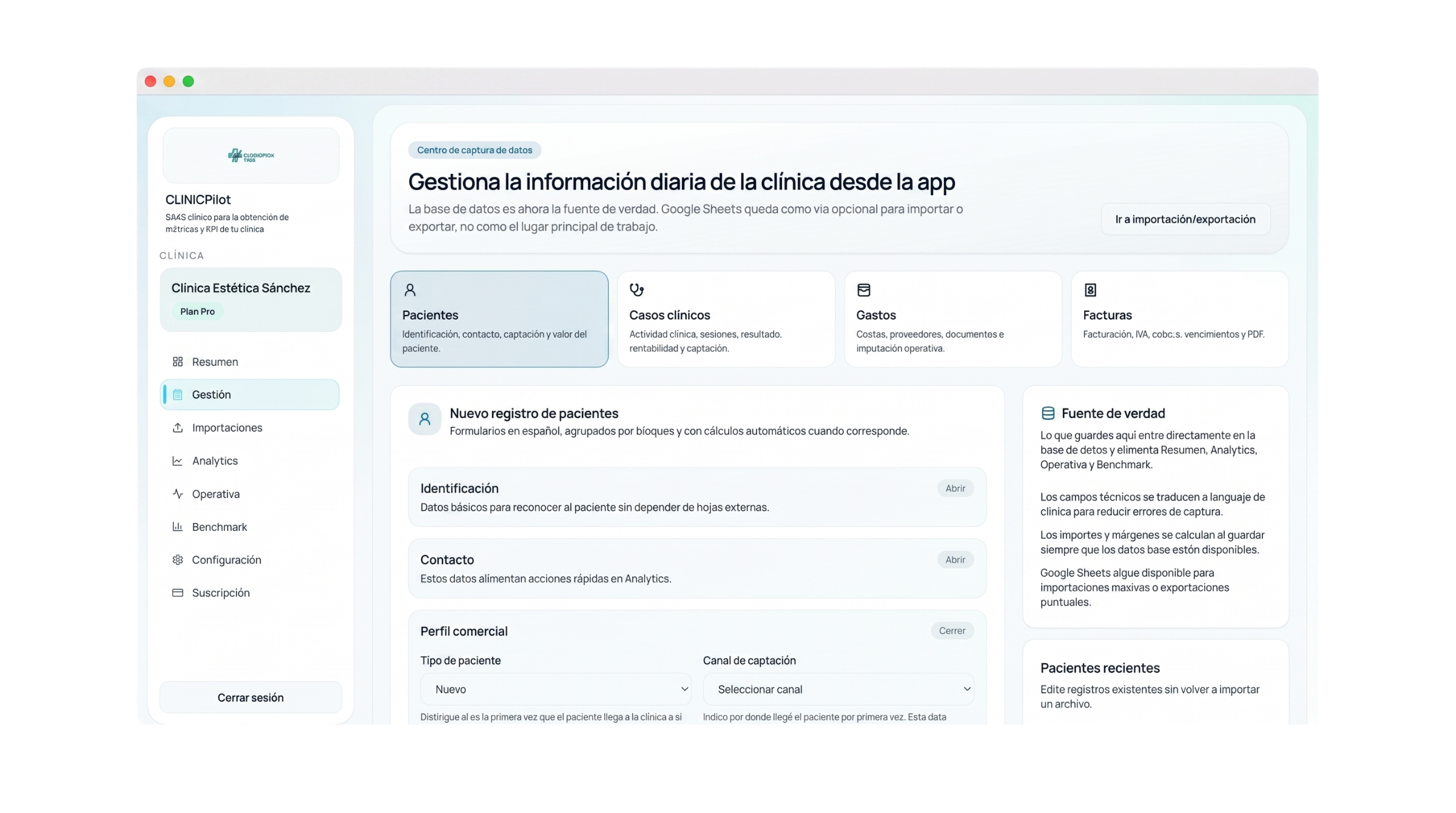Click the red close window button
Screen dimensions: 1456x813
(x=150, y=81)
